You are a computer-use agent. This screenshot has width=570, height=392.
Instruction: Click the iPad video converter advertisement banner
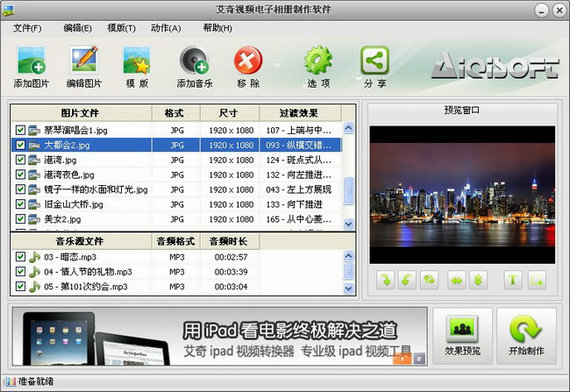point(220,336)
